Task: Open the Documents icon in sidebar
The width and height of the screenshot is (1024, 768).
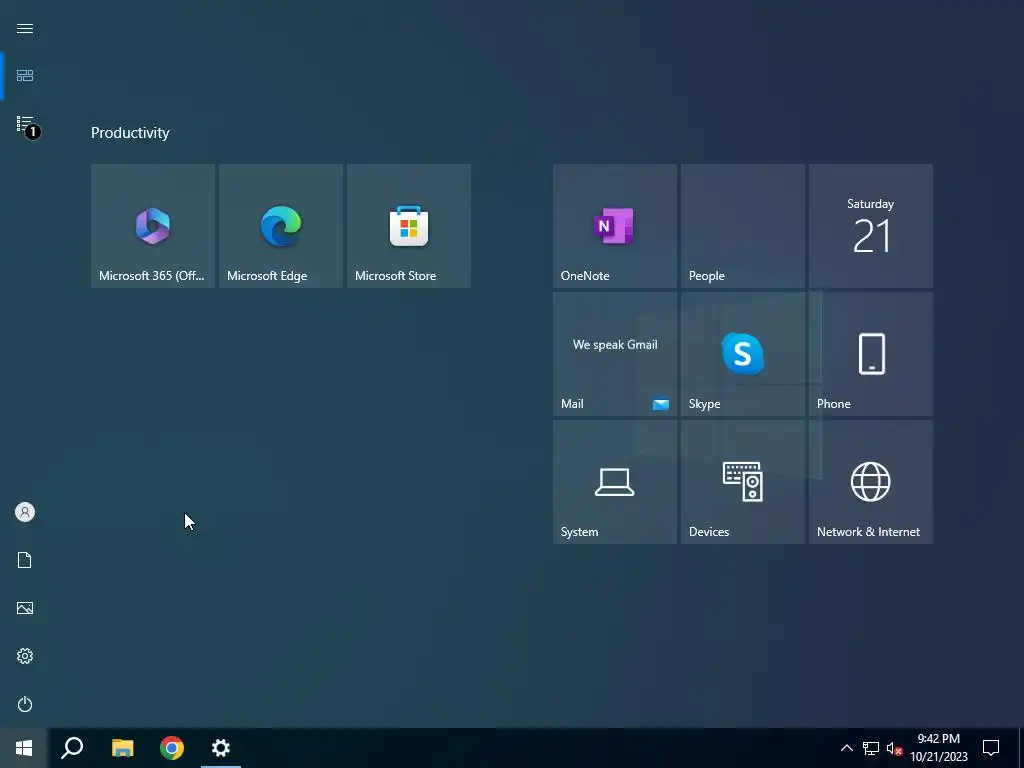Action: click(25, 560)
